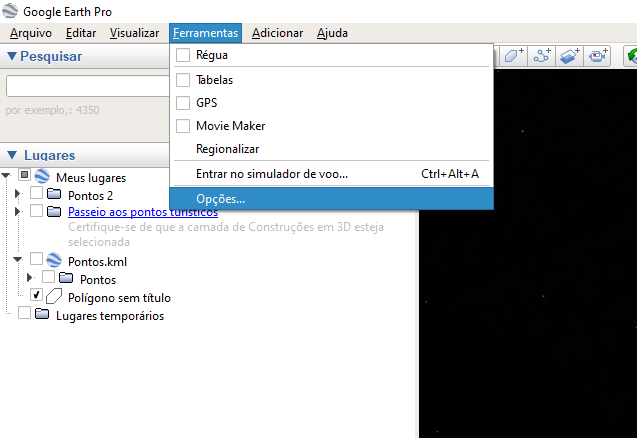Click the Record a Tour camera icon
637x438 pixels.
pos(598,56)
